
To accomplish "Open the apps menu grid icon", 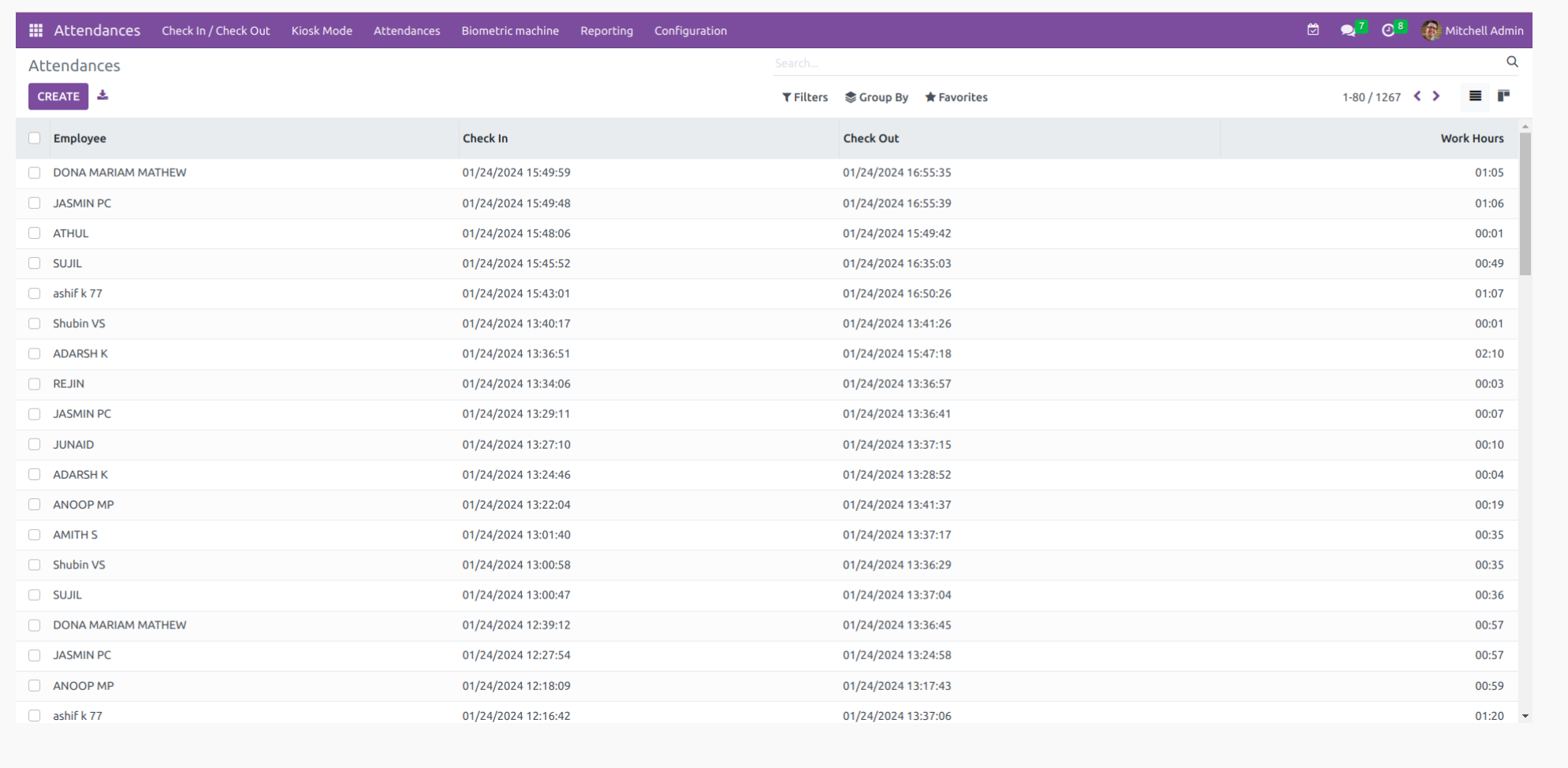I will click(35, 30).
